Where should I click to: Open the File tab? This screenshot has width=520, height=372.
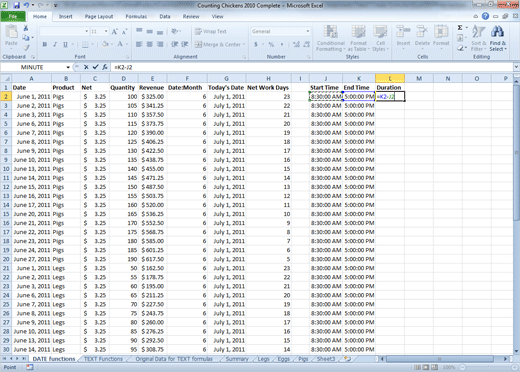(13, 16)
